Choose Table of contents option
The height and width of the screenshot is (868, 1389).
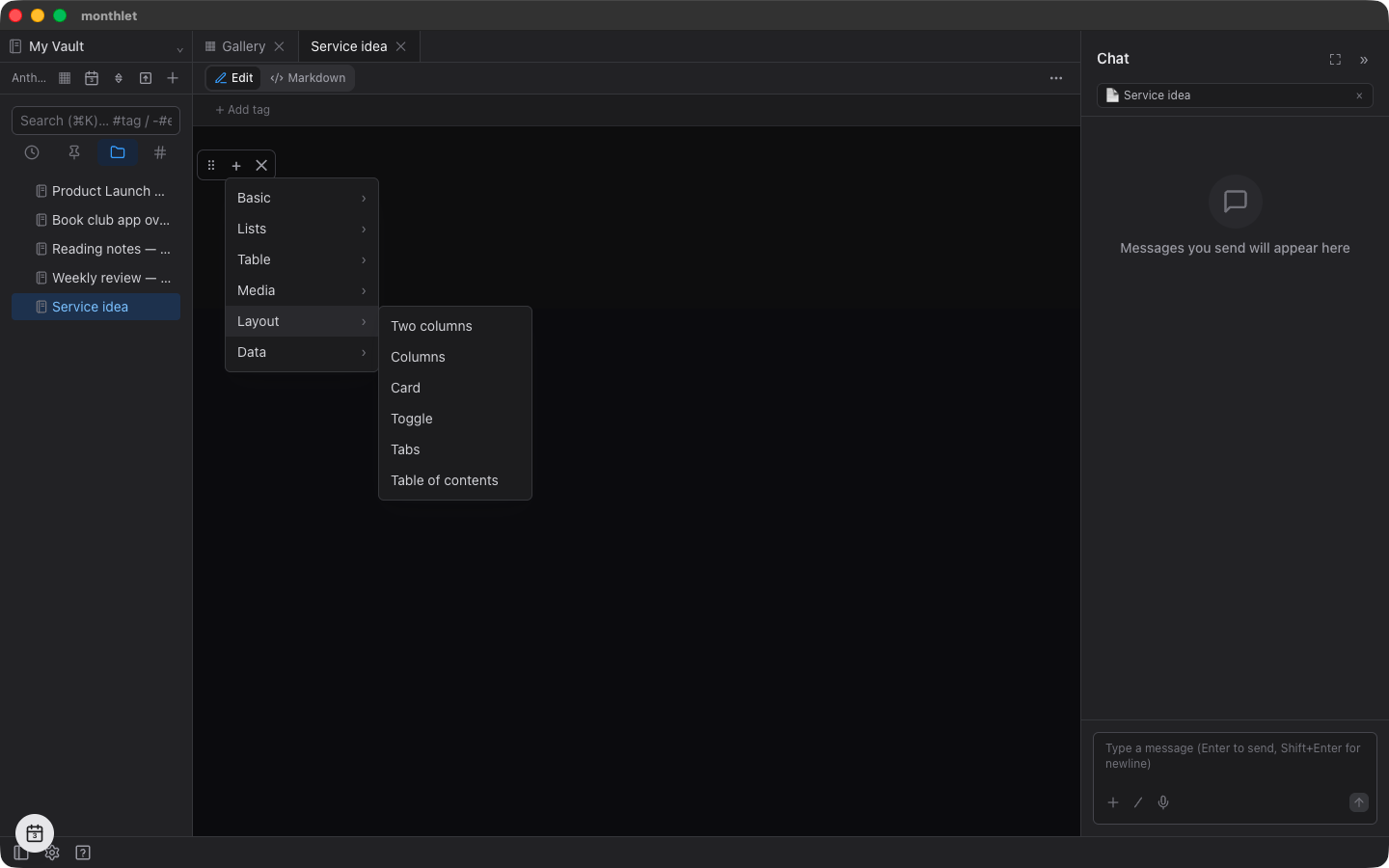[x=455, y=480]
